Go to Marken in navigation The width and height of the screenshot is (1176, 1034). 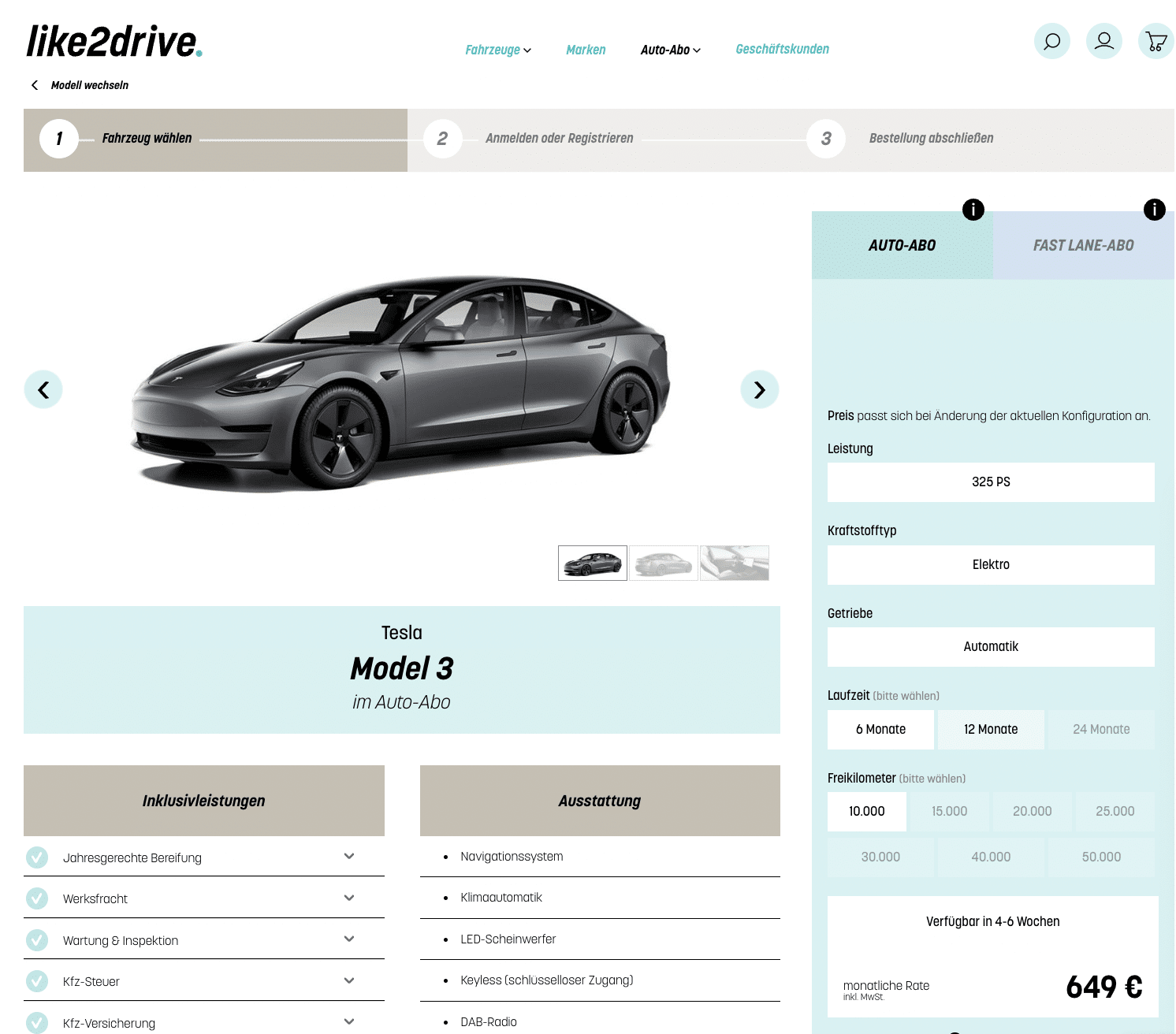pos(586,50)
